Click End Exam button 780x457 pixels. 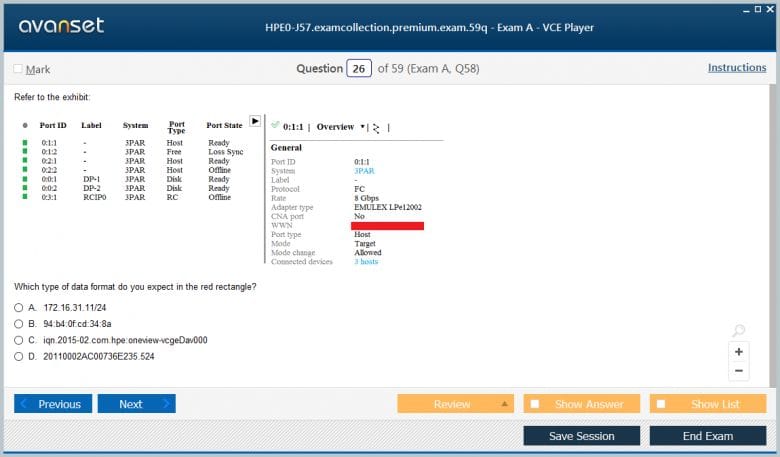coord(708,436)
